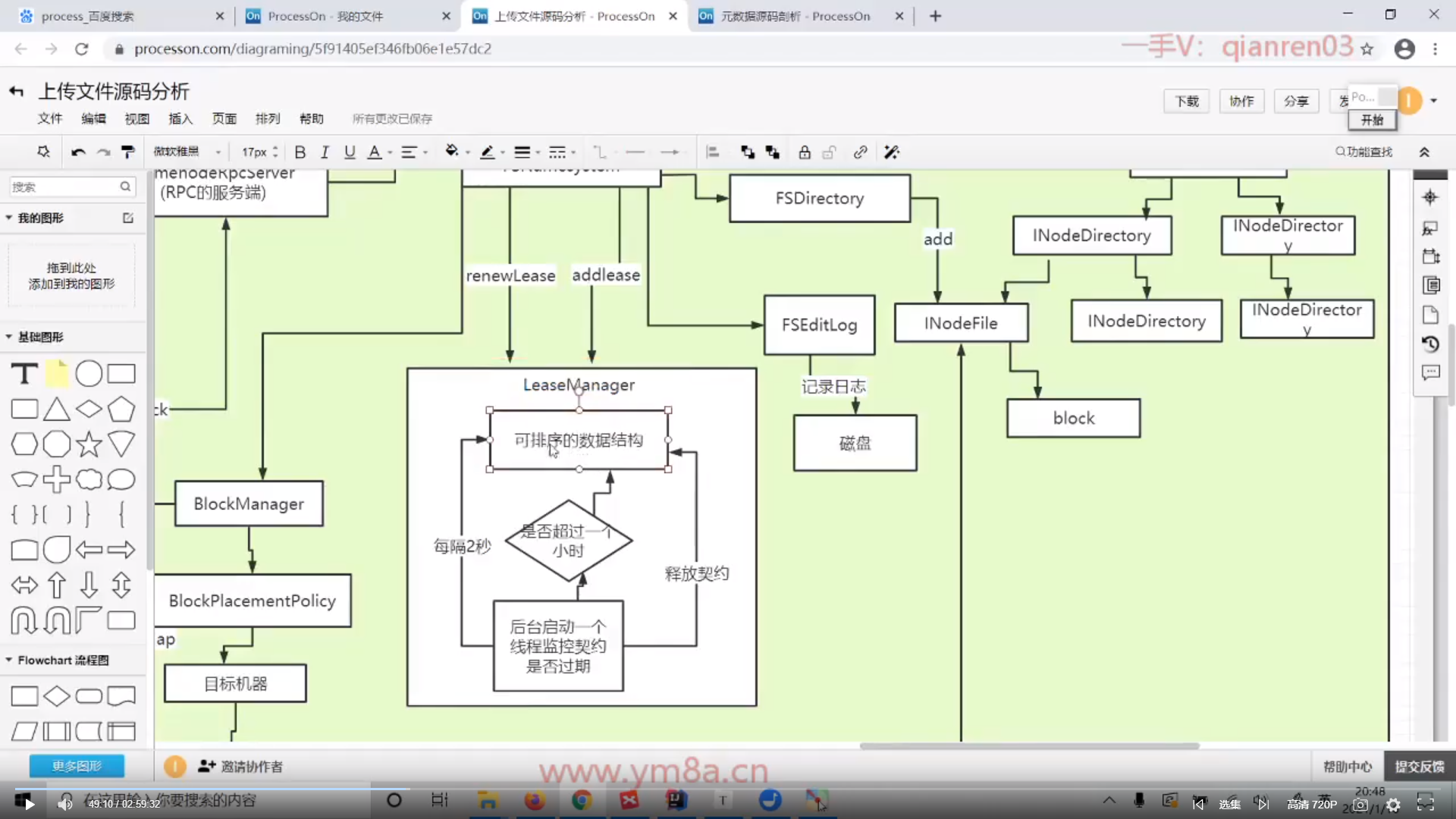Click the undo arrow in the toolbar
Screen dimensions: 1456x819
click(x=78, y=152)
